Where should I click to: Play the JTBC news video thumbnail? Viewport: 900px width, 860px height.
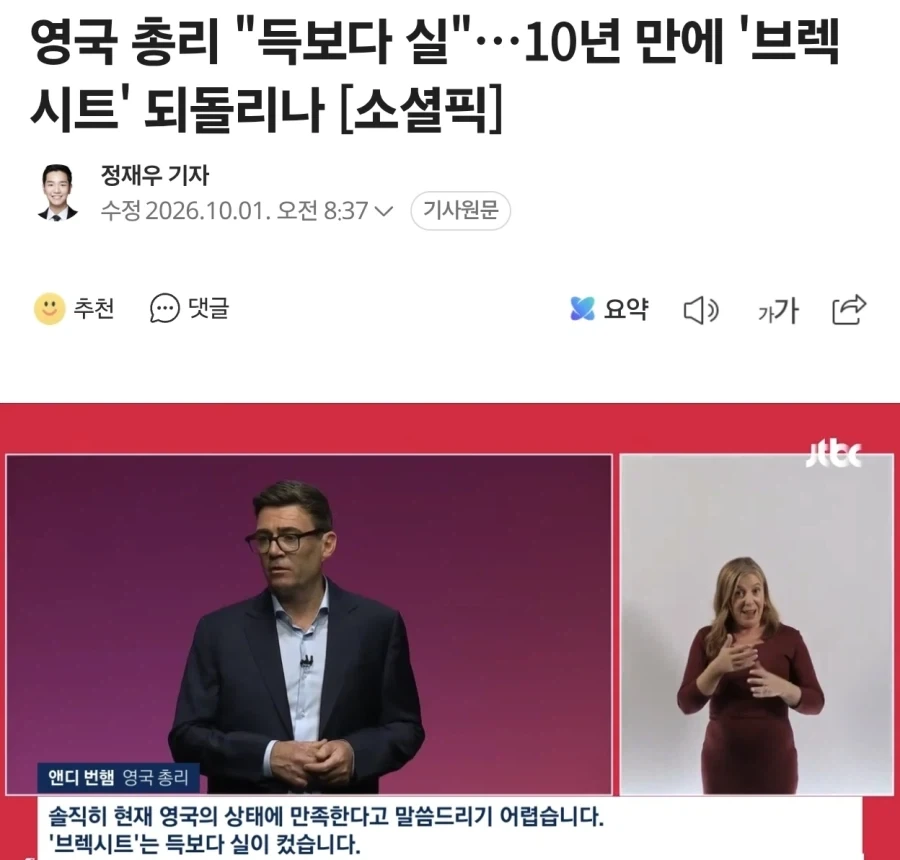[x=450, y=632]
